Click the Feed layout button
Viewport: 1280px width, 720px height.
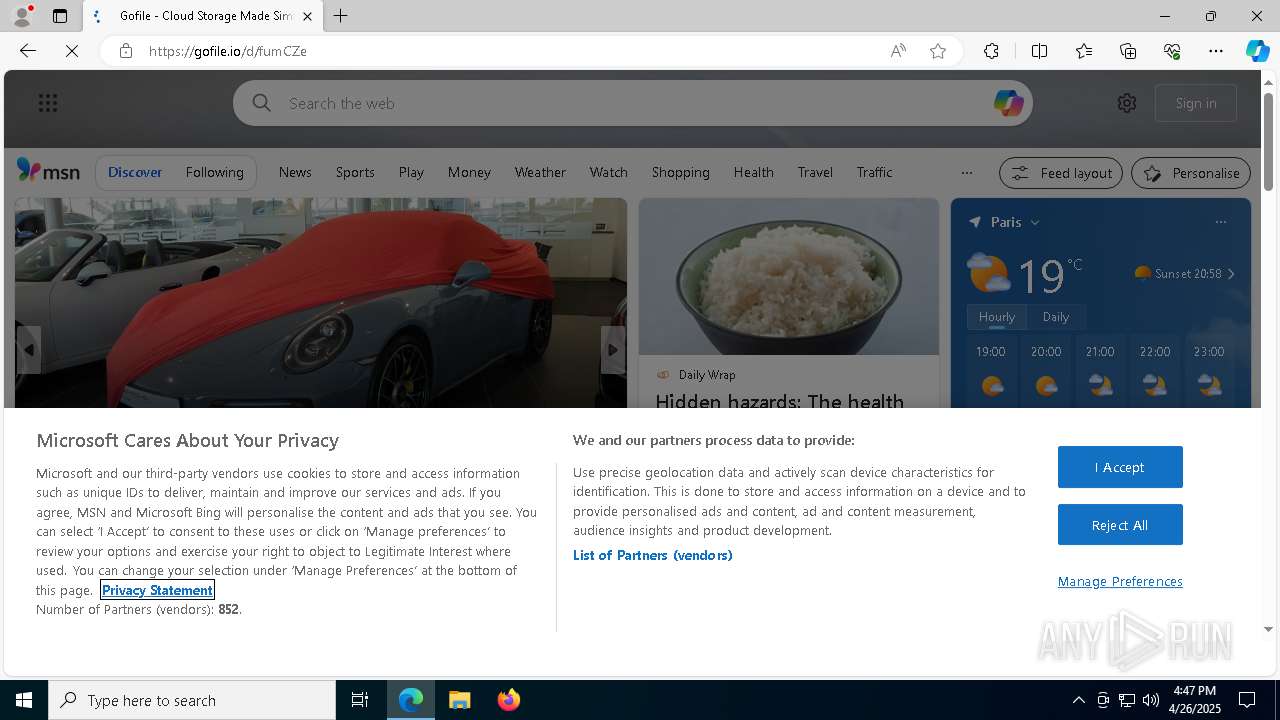[1061, 173]
